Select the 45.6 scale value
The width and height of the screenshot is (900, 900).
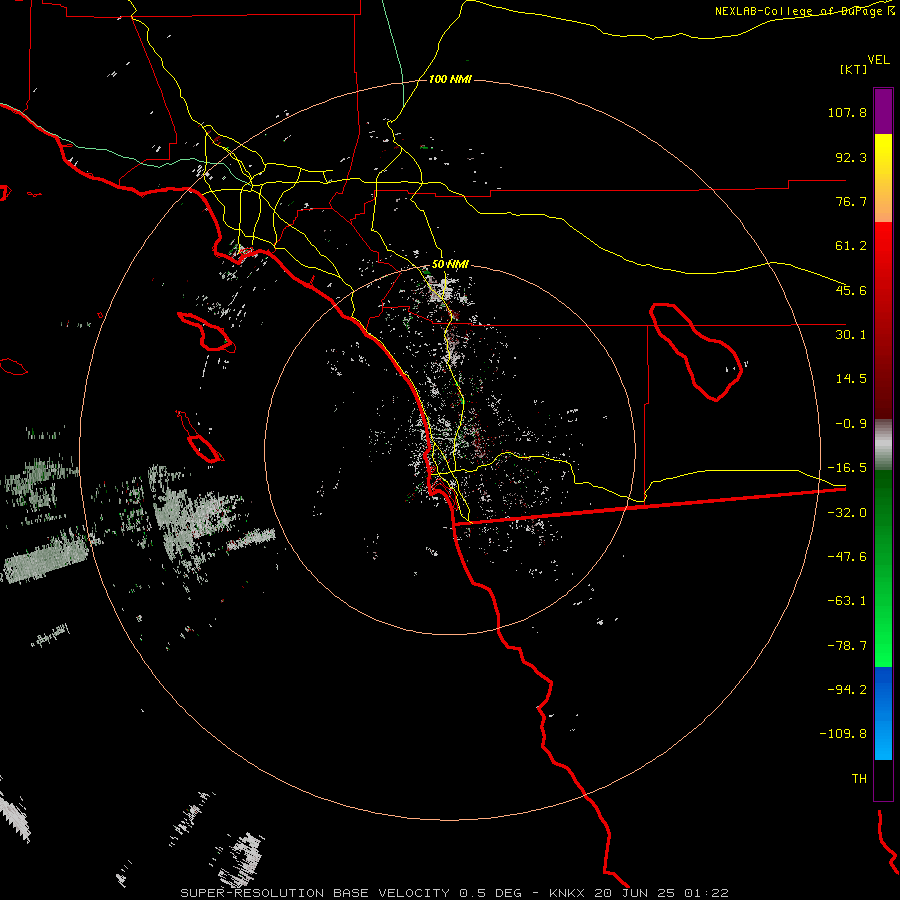pyautogui.click(x=851, y=290)
